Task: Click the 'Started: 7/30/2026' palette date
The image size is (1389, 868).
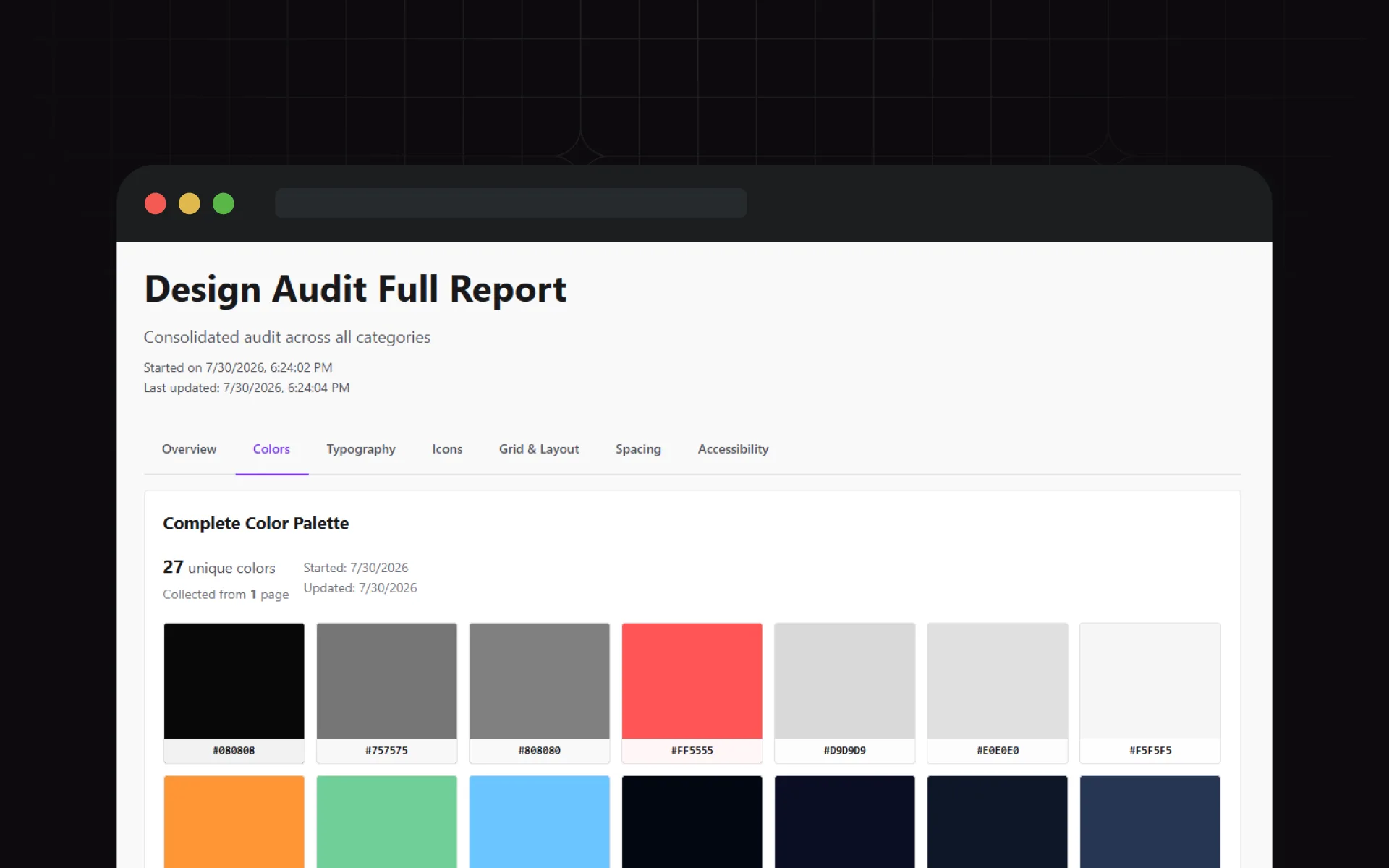Action: tap(356, 568)
